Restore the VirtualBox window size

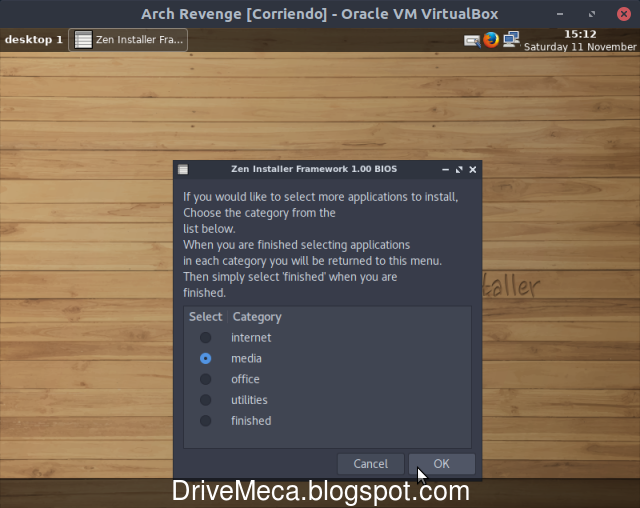click(592, 14)
